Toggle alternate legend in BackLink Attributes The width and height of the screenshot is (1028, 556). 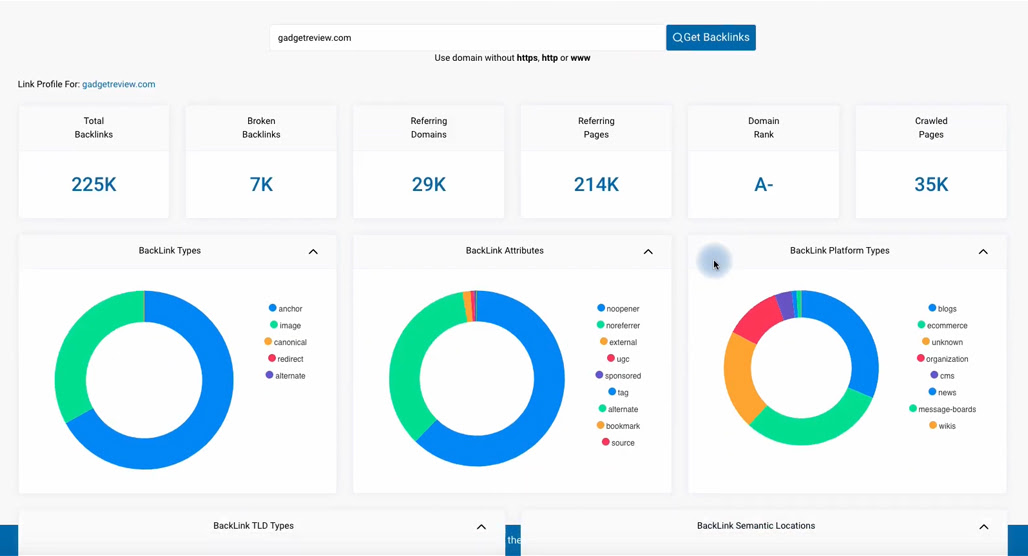[618, 409]
